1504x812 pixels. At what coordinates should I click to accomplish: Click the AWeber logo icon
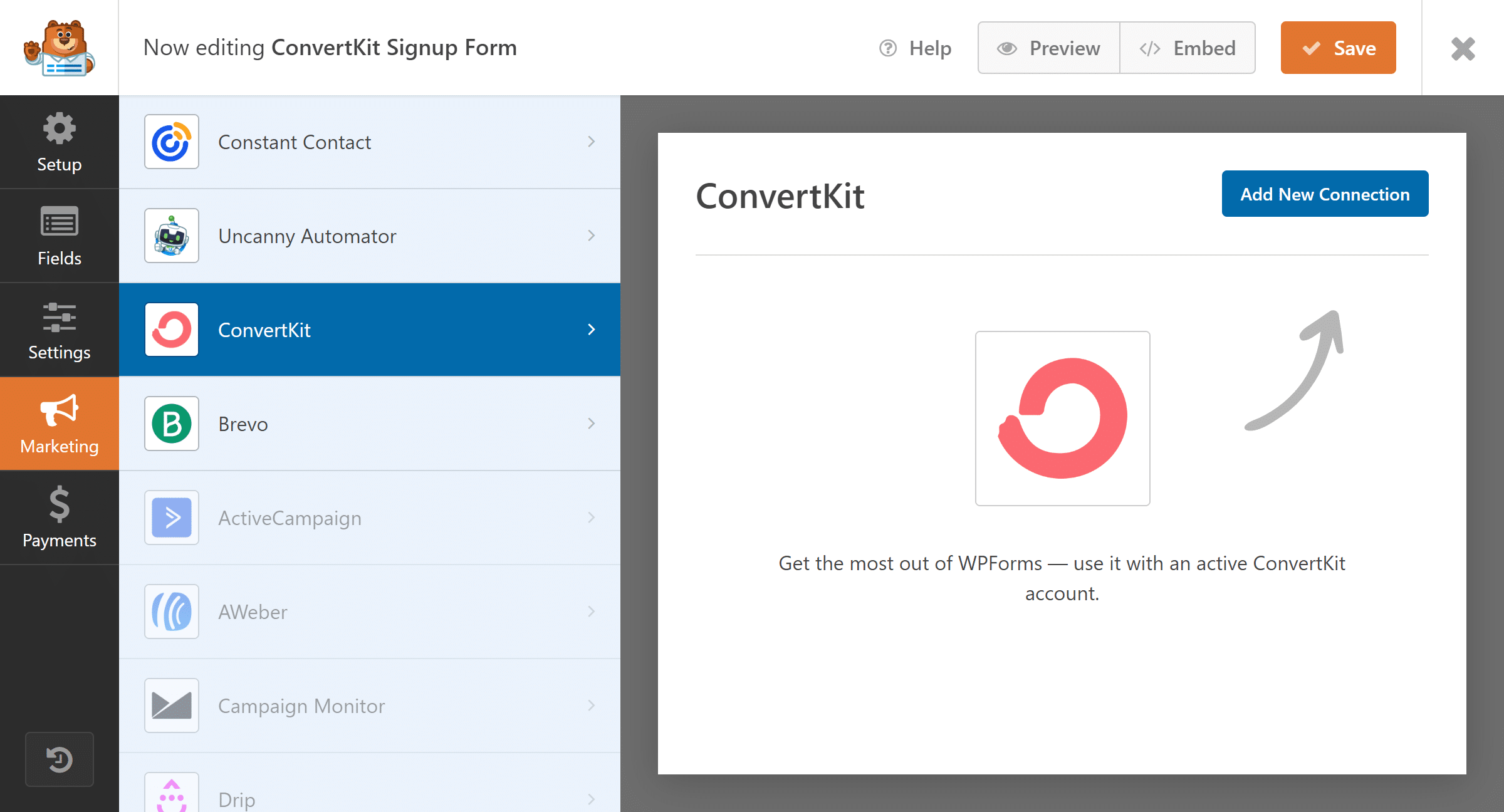point(172,612)
